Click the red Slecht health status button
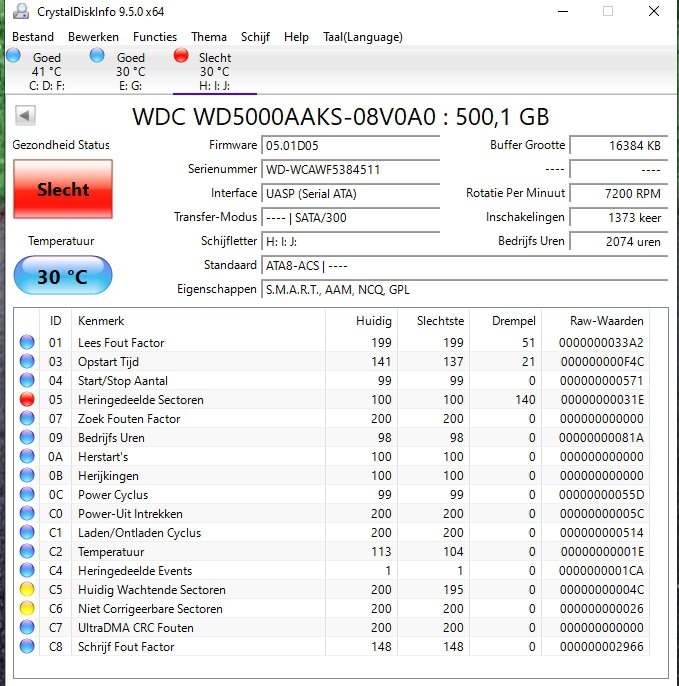Viewport: 679px width, 686px height. point(63,189)
